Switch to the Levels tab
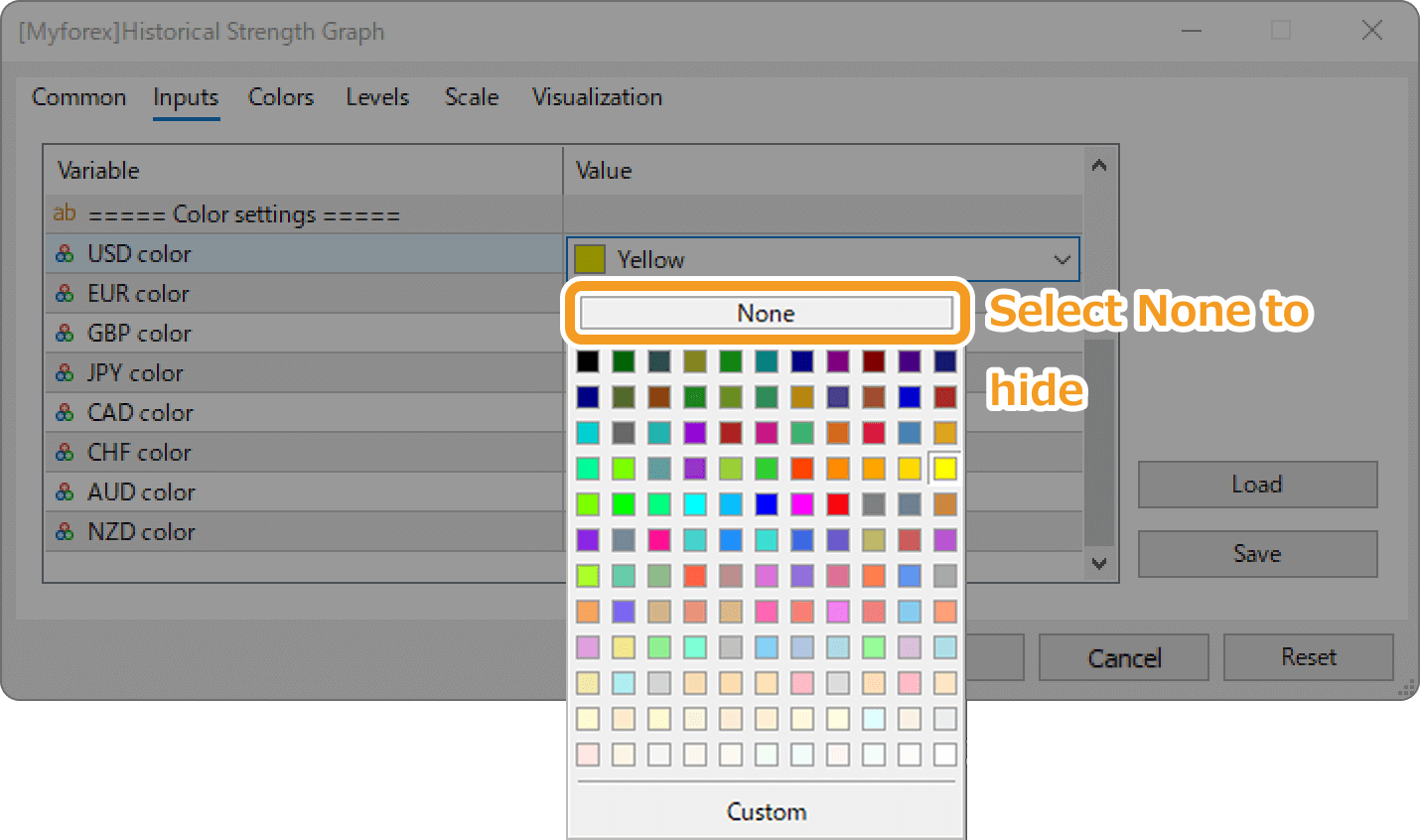Image resolution: width=1420 pixels, height=840 pixels. [x=377, y=97]
